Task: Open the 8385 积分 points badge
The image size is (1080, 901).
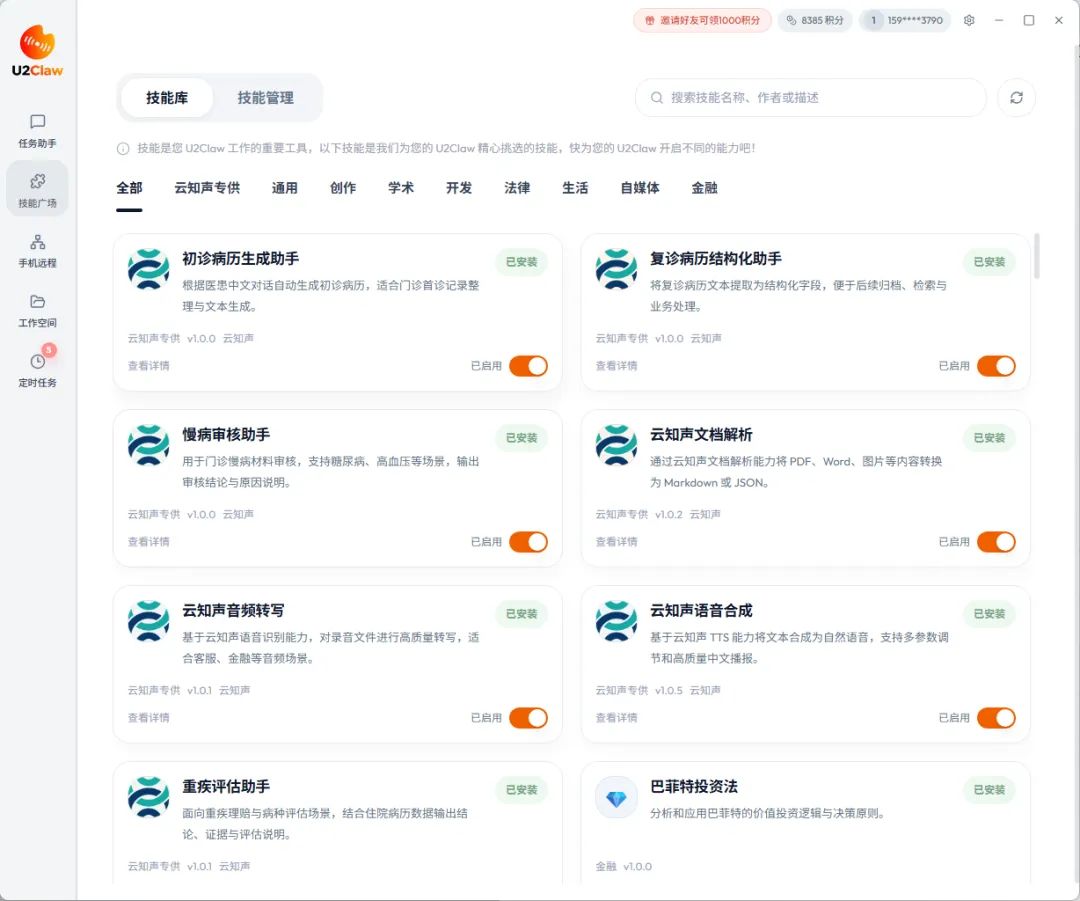Action: coord(815,21)
